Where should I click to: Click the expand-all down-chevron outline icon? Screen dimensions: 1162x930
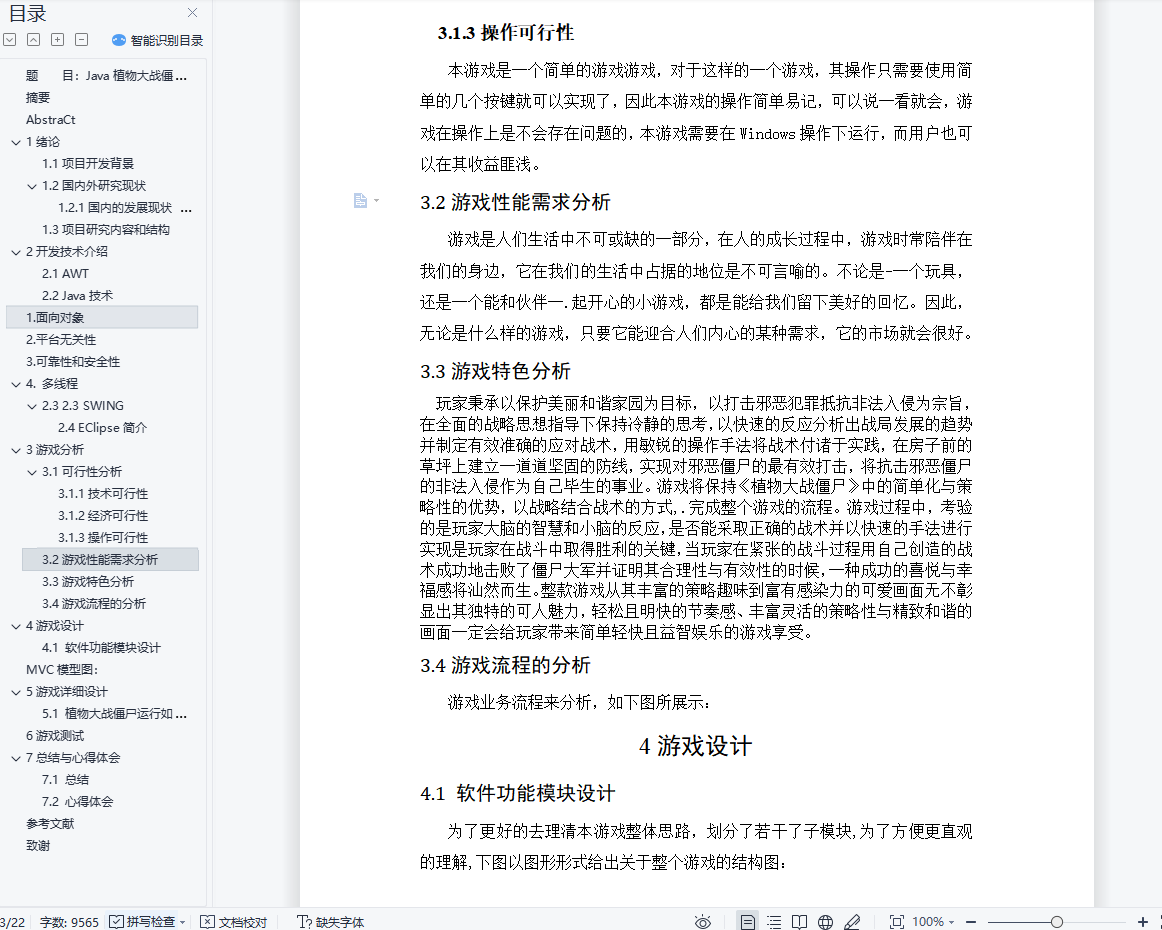click(x=10, y=40)
